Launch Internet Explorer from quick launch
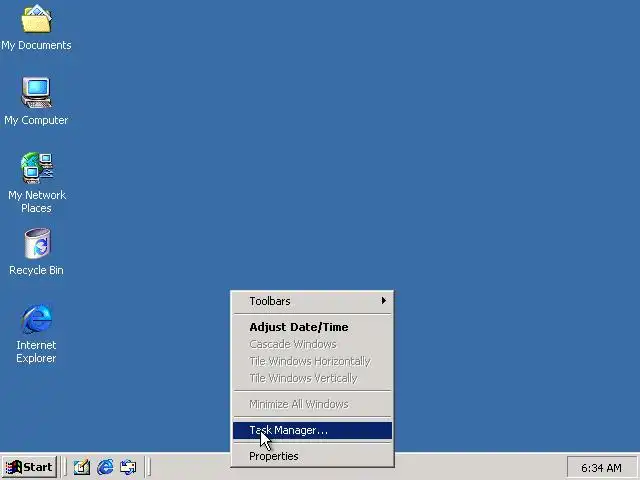This screenshot has width=640, height=480. pyautogui.click(x=105, y=467)
